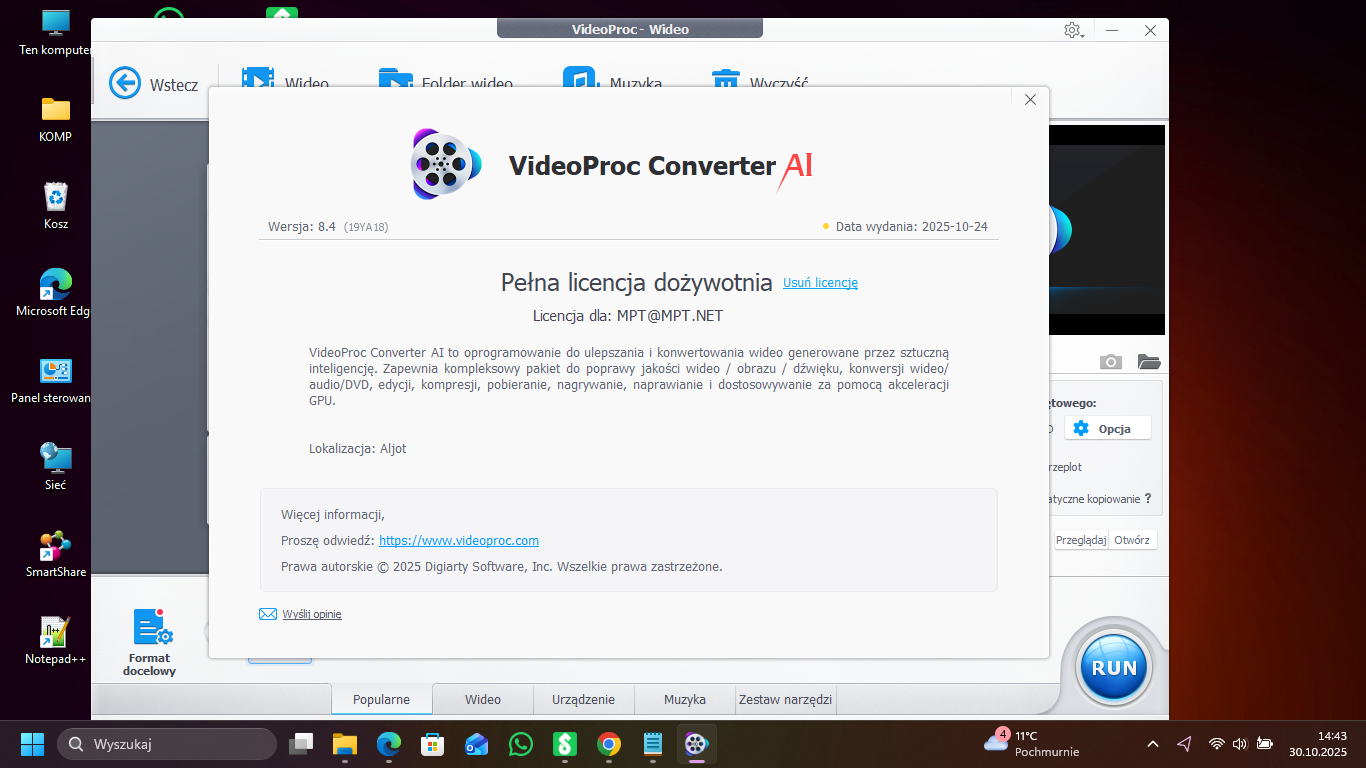Click the VideoProc film reel taskbar icon

[x=696, y=744]
